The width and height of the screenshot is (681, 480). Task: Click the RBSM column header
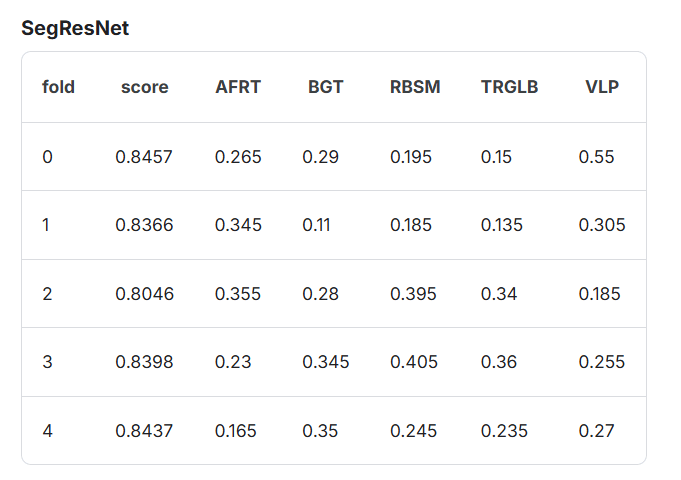point(415,87)
